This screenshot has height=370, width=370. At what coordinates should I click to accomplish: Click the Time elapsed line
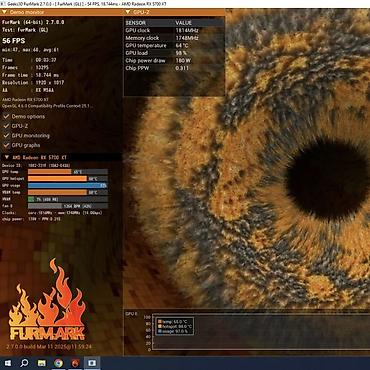click(x=29, y=60)
